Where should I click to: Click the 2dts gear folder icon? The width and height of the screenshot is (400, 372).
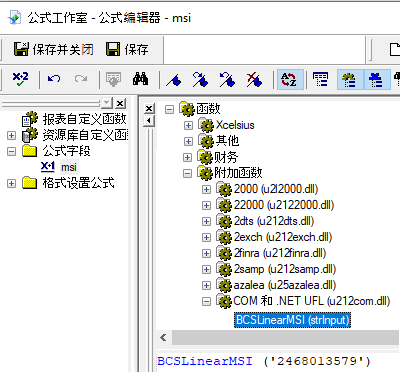coord(223,221)
